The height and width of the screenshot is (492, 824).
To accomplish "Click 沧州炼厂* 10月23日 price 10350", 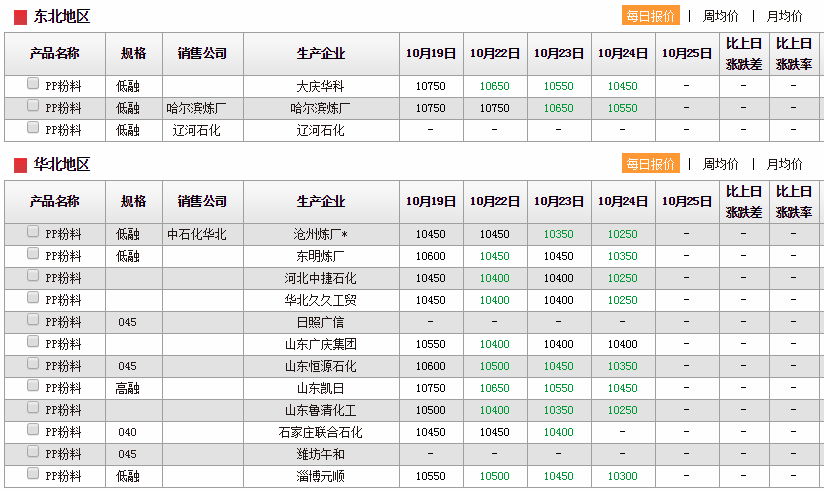I will [x=559, y=234].
